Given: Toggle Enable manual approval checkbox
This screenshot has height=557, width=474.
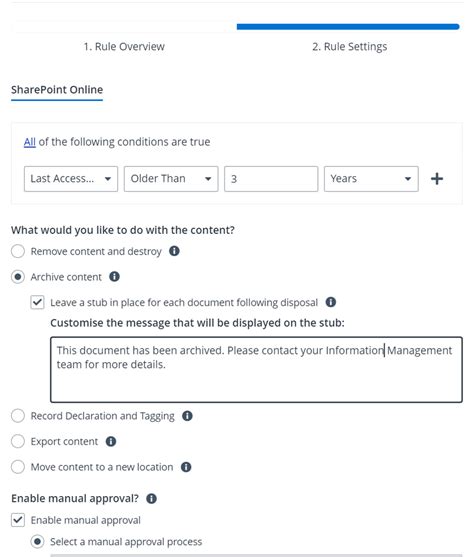Looking at the screenshot, I should click(x=18, y=520).
